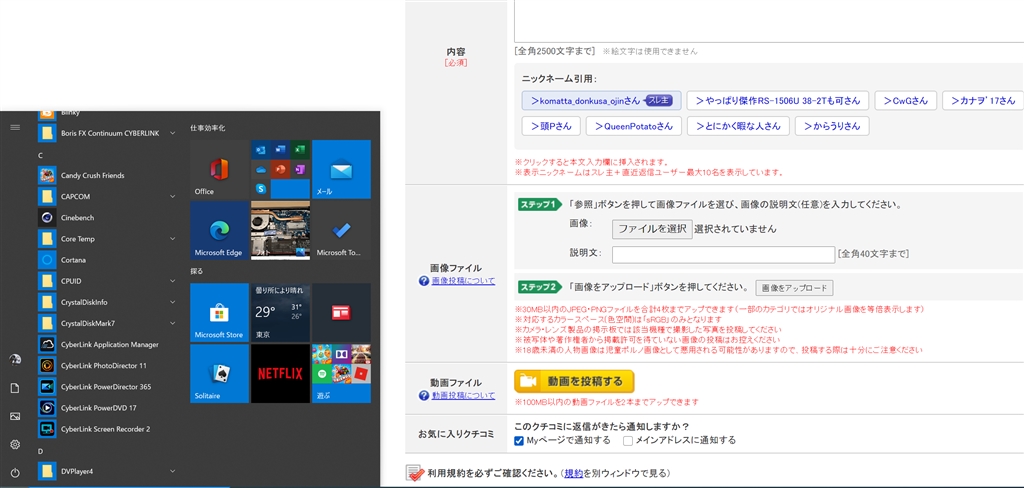Open the 動画投稿について link
The image size is (1024, 488).
coord(463,396)
